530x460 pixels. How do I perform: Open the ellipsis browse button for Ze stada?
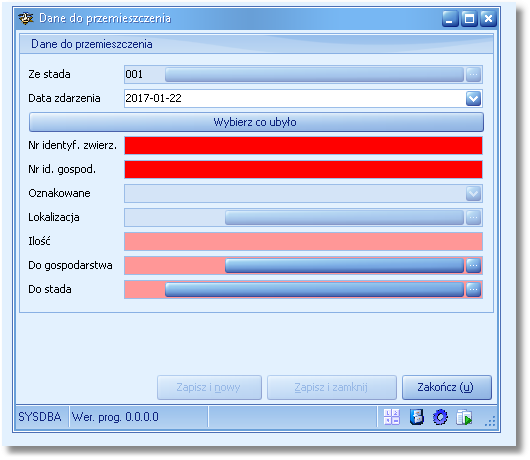point(473,74)
